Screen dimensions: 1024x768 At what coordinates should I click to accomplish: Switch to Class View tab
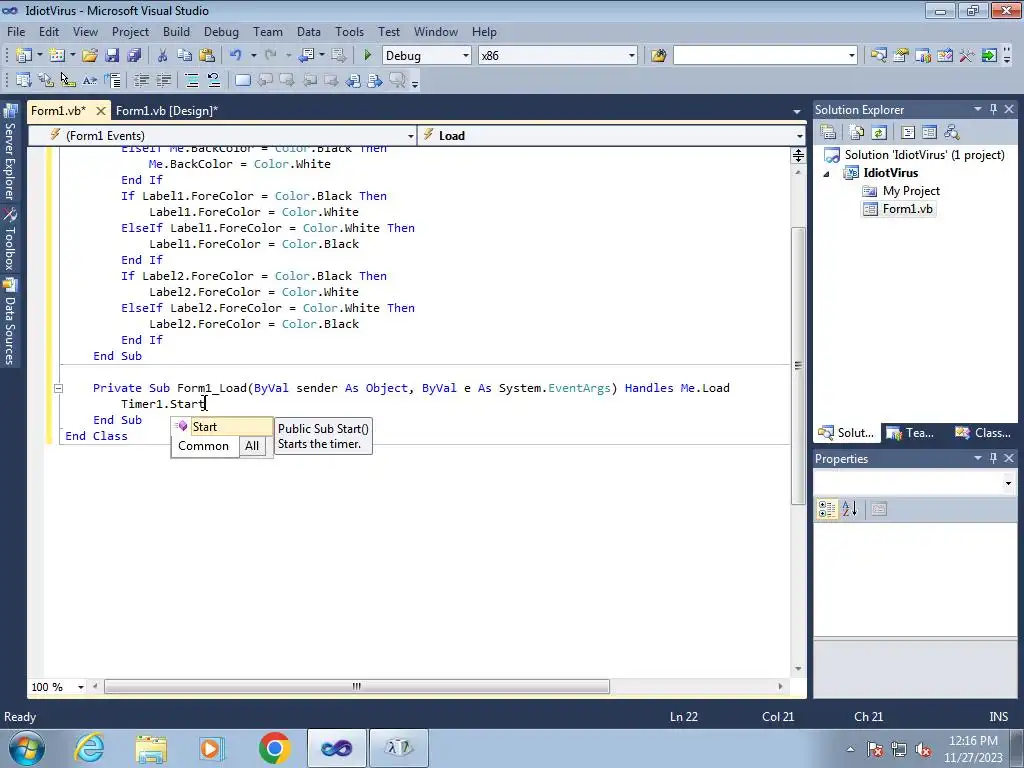pos(983,432)
